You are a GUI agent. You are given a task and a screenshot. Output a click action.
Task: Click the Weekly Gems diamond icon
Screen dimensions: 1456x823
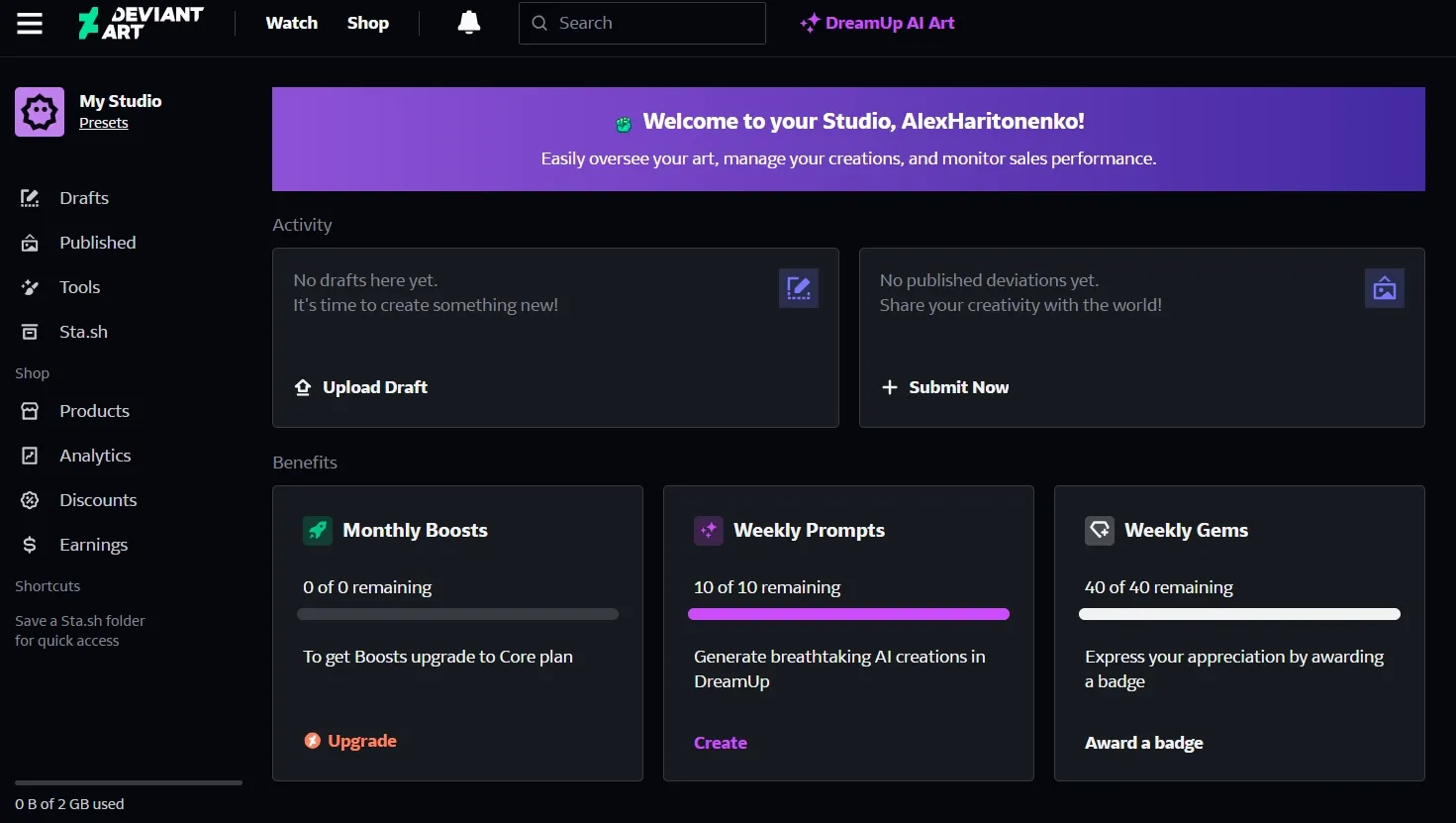pos(1100,531)
